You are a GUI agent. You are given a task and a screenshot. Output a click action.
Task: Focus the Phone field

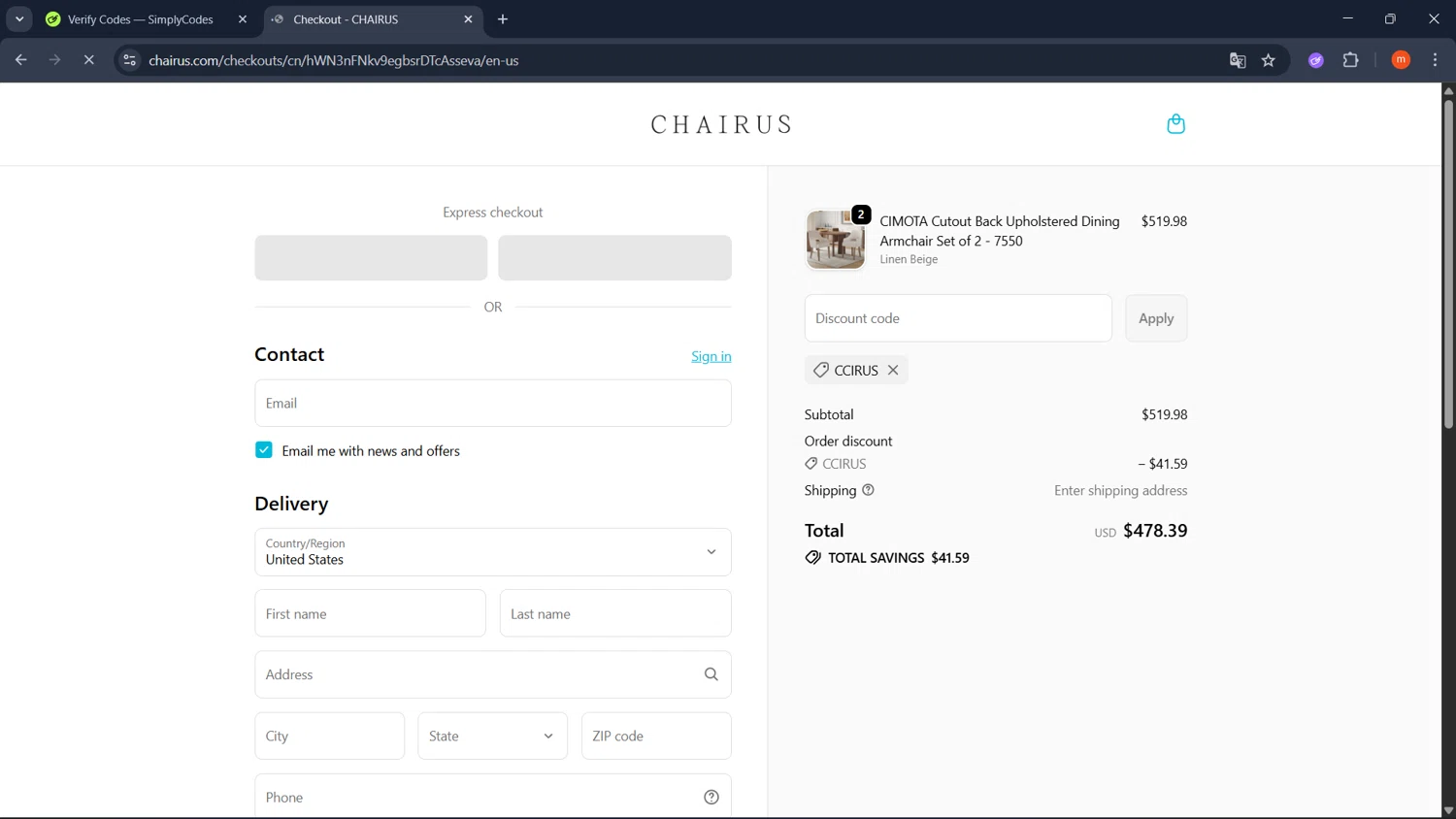pos(493,797)
